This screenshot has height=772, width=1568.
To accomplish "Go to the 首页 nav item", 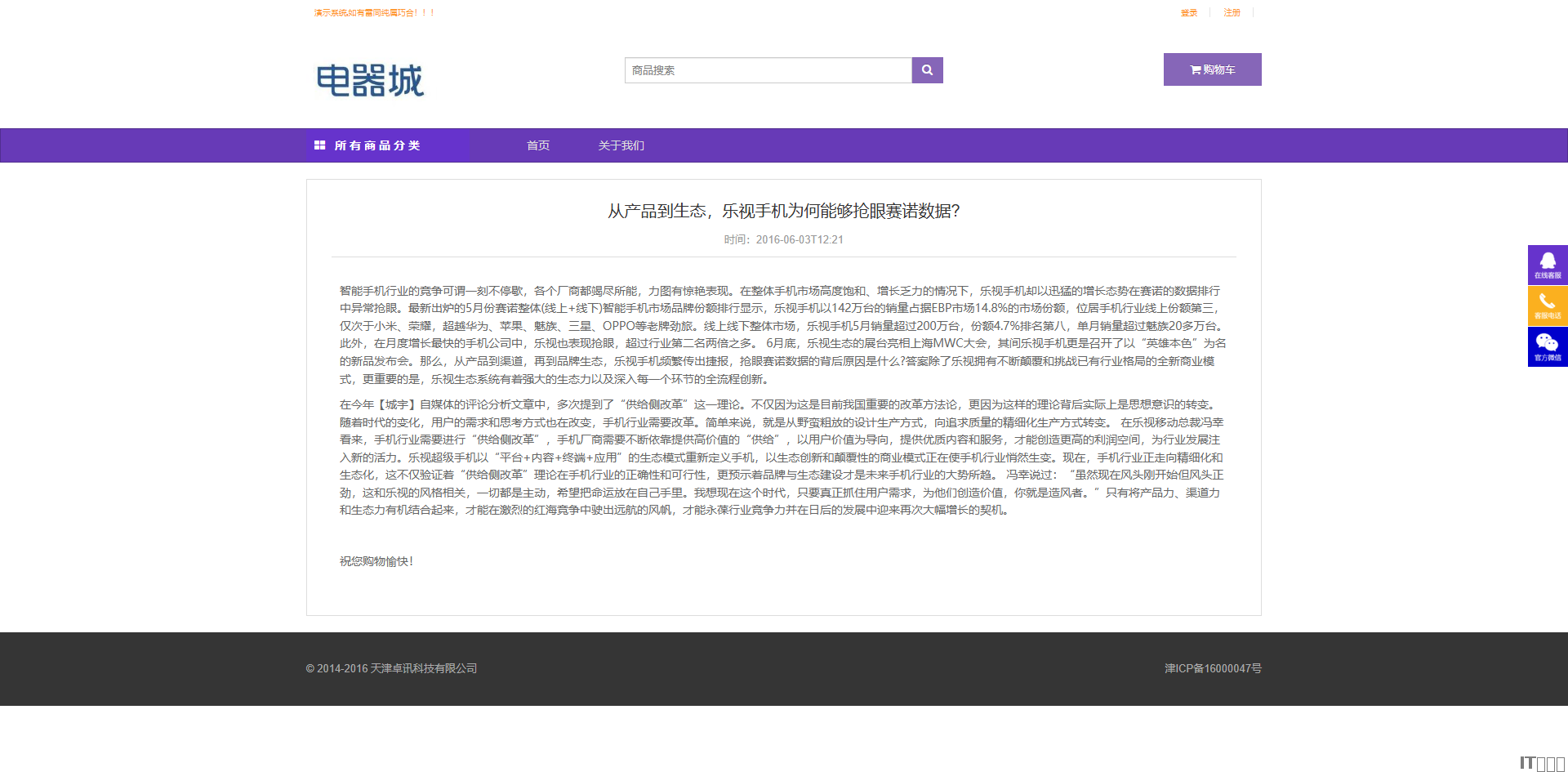I will (x=538, y=145).
